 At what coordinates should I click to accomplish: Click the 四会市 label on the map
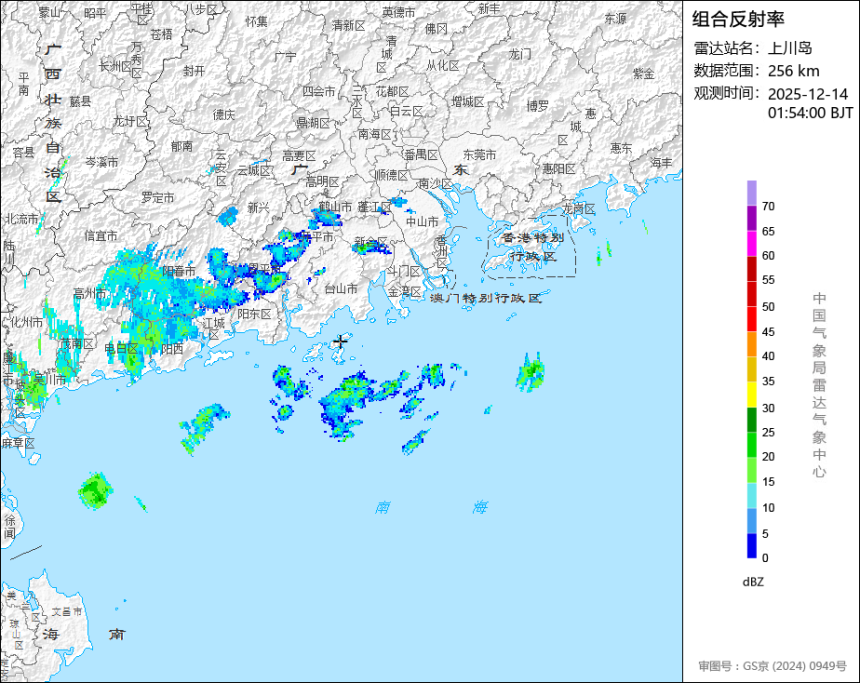(319, 92)
